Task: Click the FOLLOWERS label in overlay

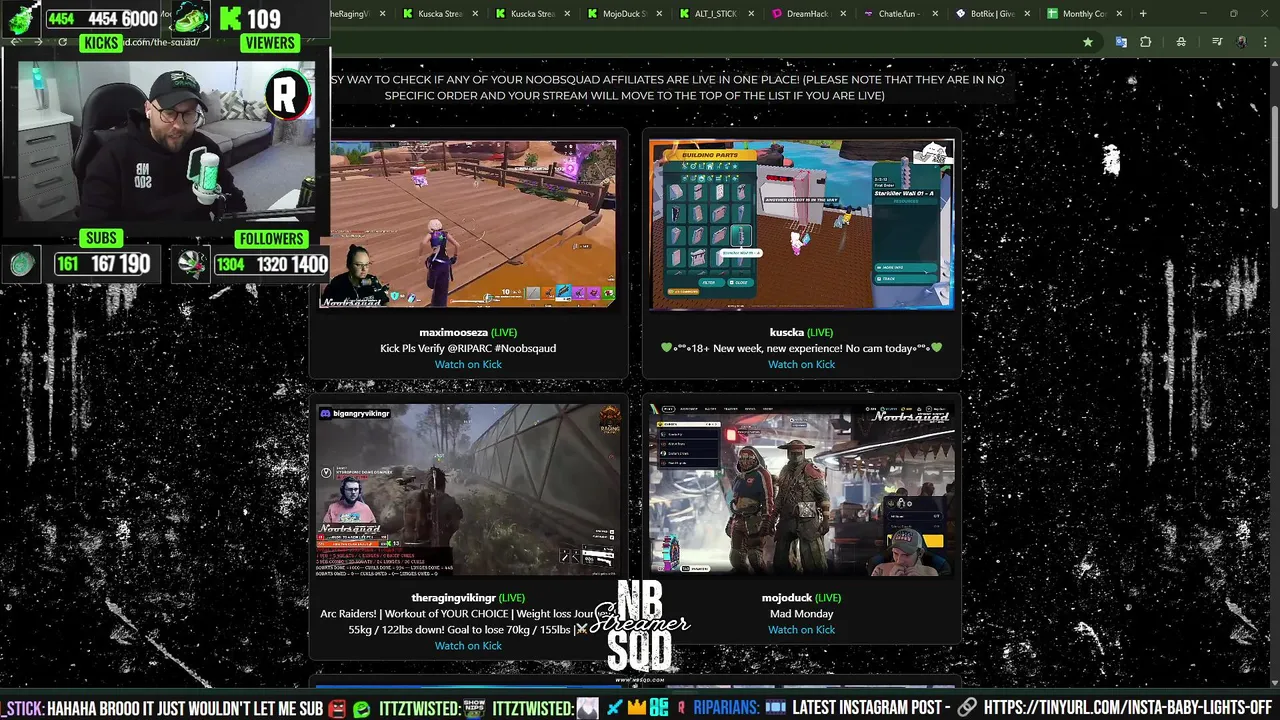Action: pos(271,238)
